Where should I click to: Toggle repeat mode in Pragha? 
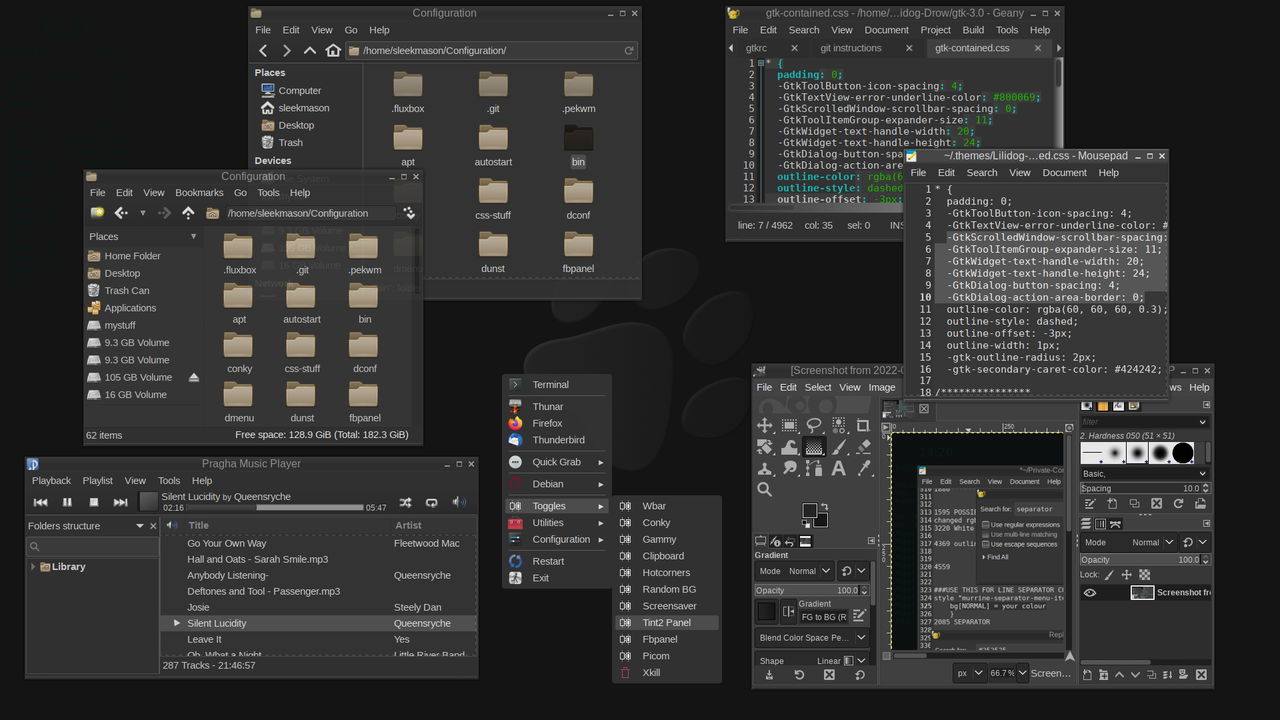pos(432,502)
